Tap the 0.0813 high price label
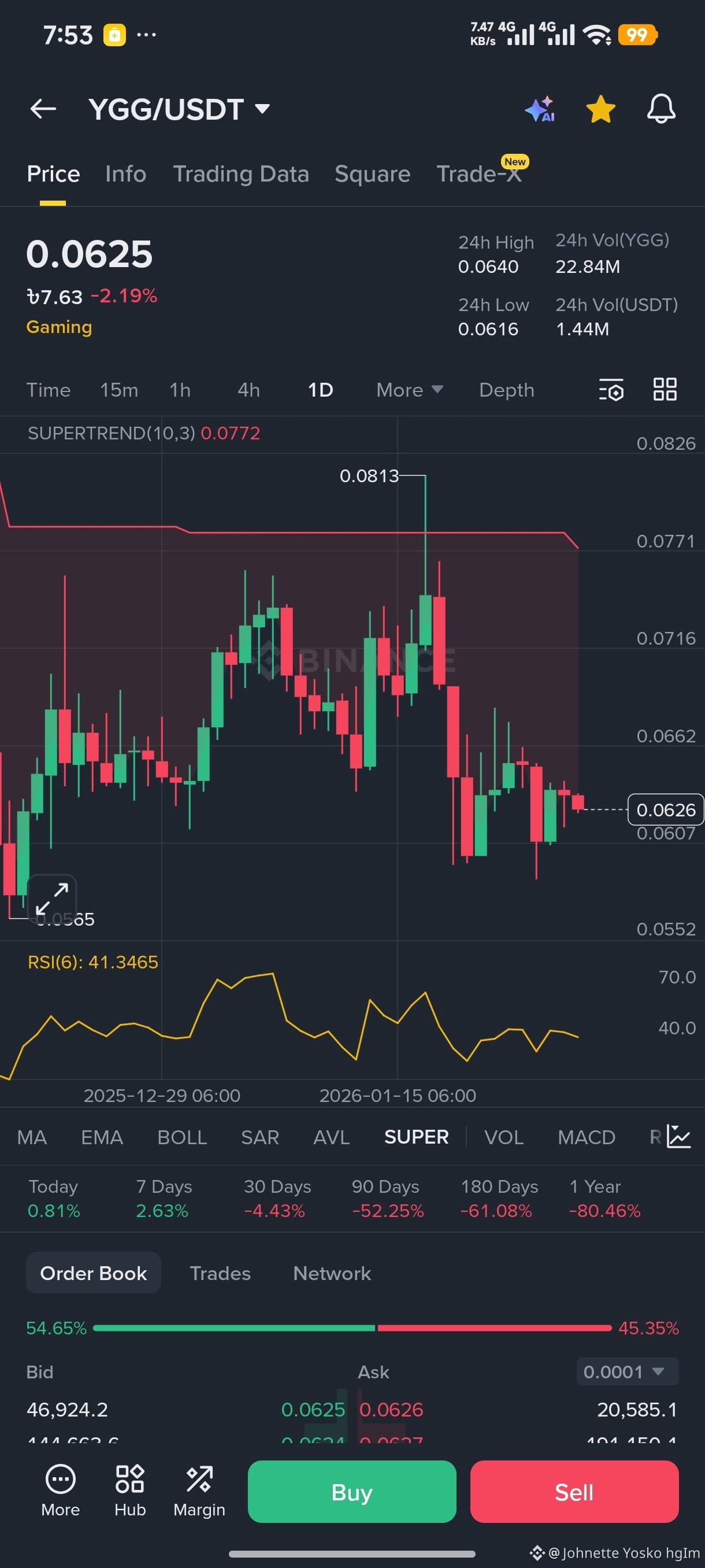Viewport: 705px width, 1568px height. 369,475
